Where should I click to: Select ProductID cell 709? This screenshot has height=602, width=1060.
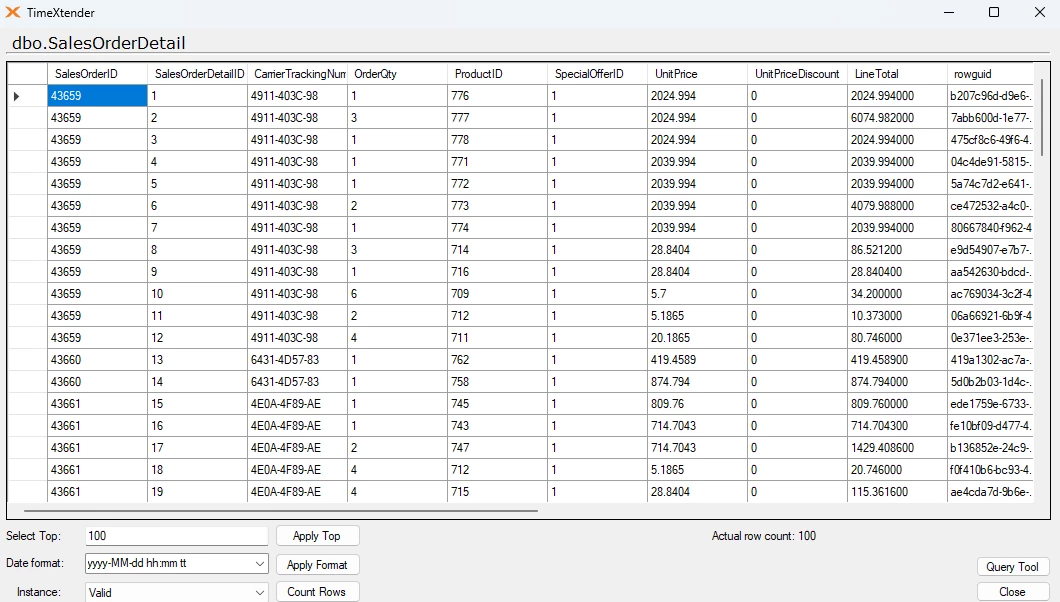pos(498,294)
